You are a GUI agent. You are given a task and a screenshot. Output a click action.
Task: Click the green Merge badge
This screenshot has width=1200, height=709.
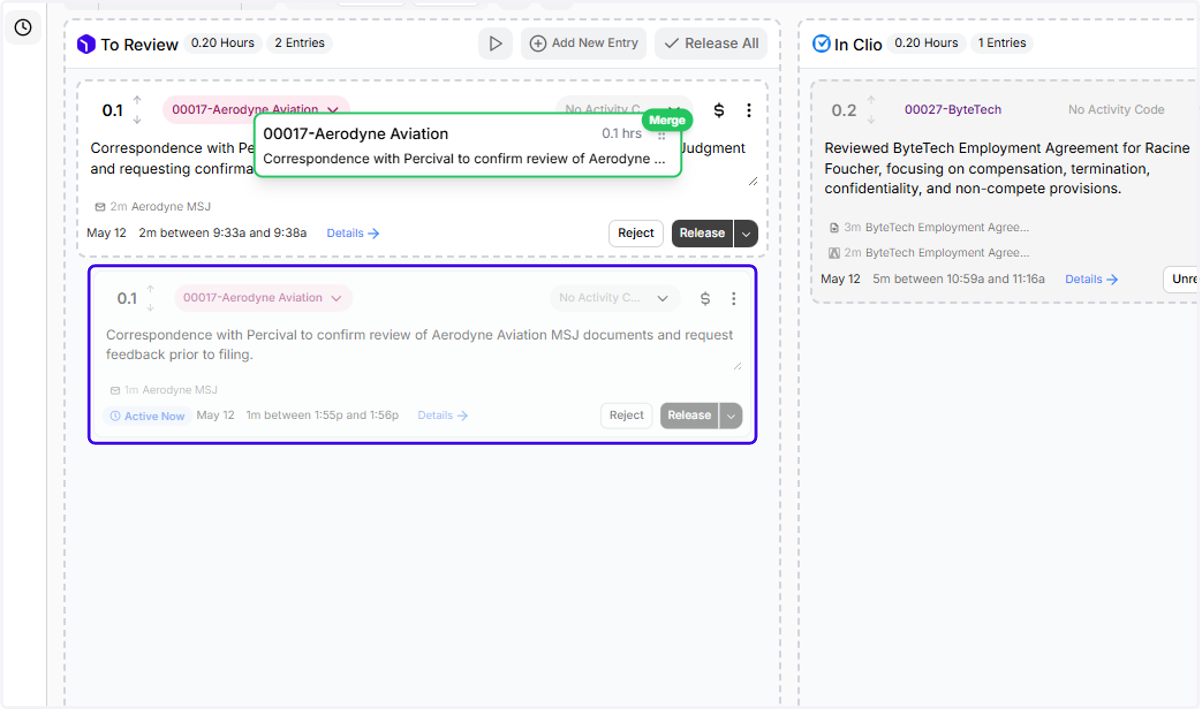point(667,120)
